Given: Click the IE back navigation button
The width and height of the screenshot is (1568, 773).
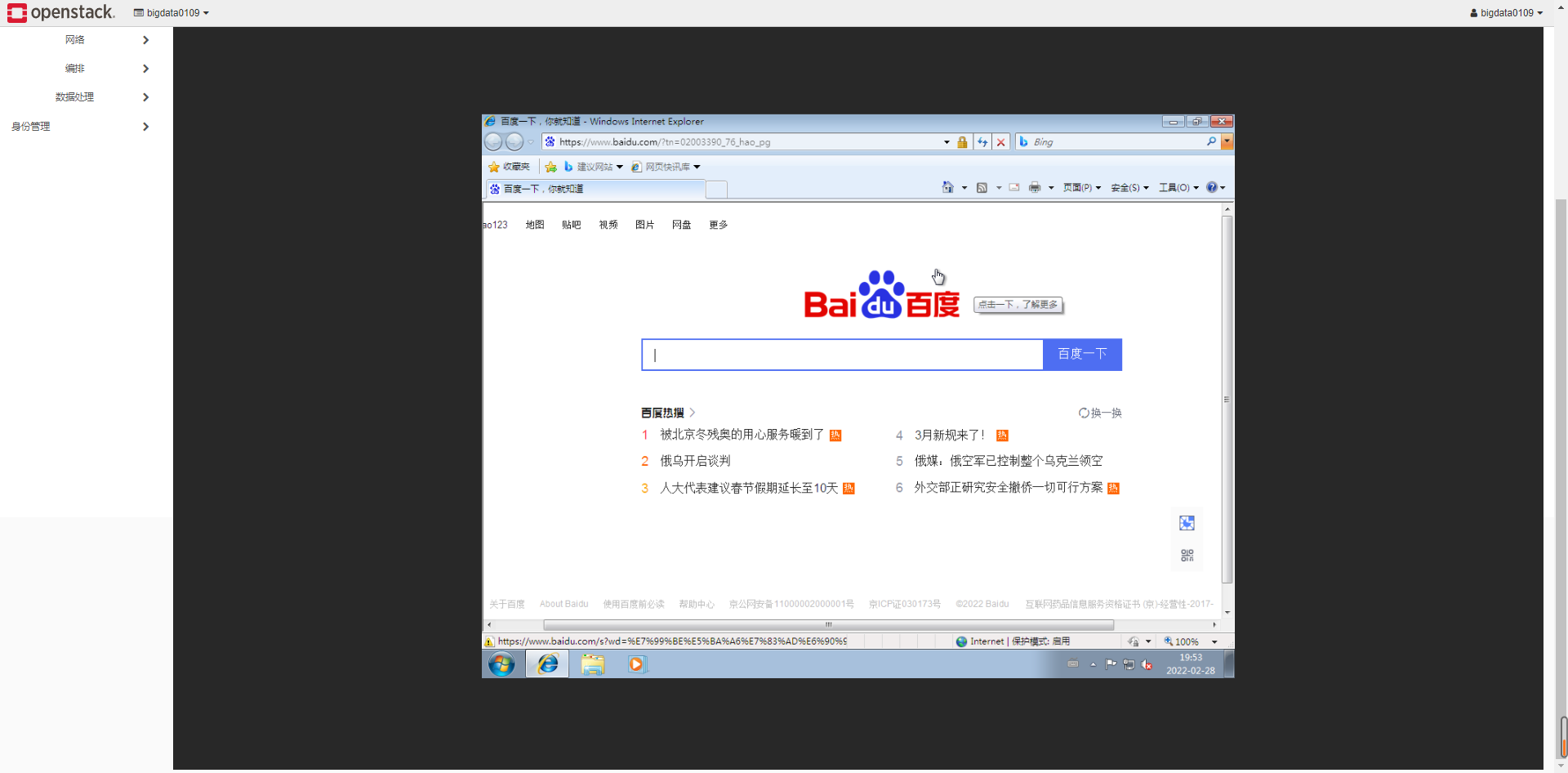Looking at the screenshot, I should pos(493,142).
